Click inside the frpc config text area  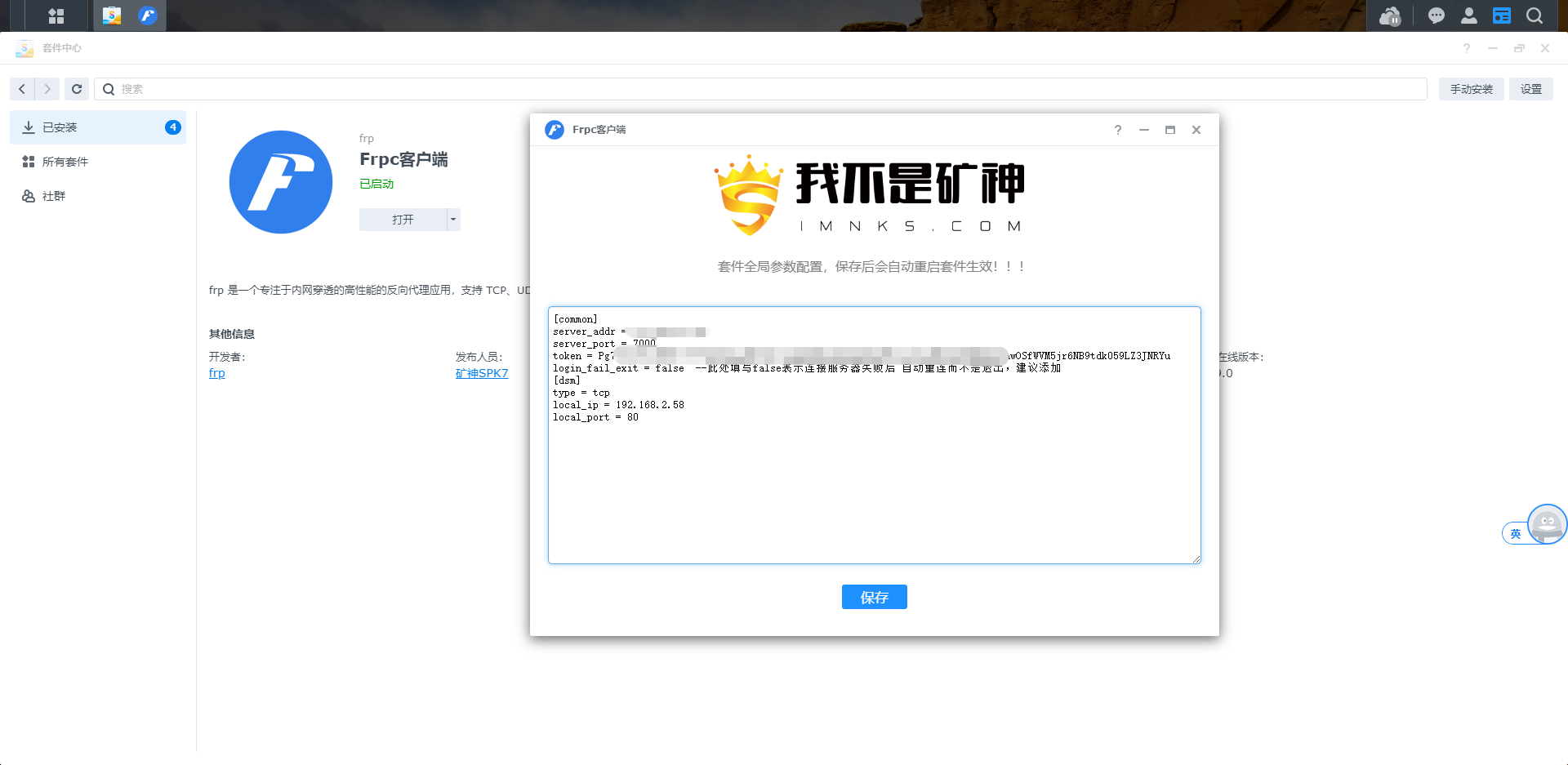874,474
